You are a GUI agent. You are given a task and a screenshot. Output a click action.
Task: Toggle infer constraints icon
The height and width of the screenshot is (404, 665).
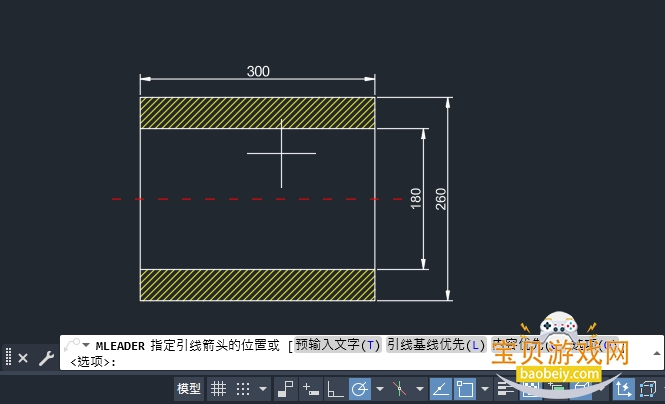(285, 389)
